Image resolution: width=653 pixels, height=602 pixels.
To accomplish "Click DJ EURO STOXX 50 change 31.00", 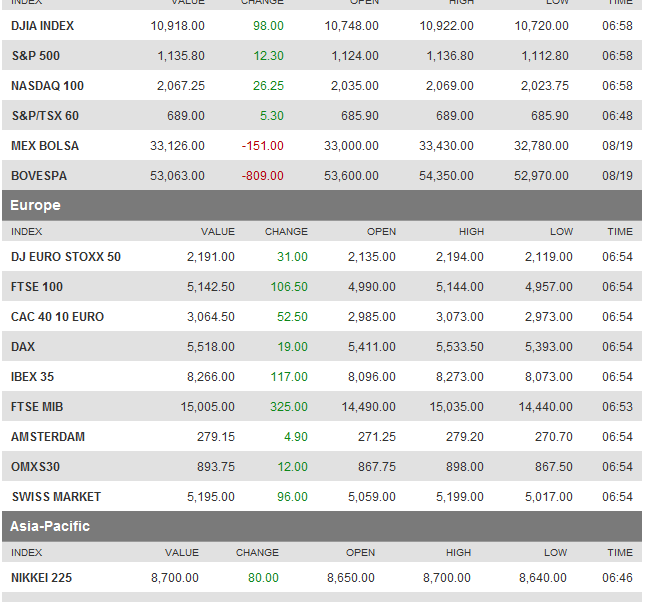I will click(x=292, y=256).
